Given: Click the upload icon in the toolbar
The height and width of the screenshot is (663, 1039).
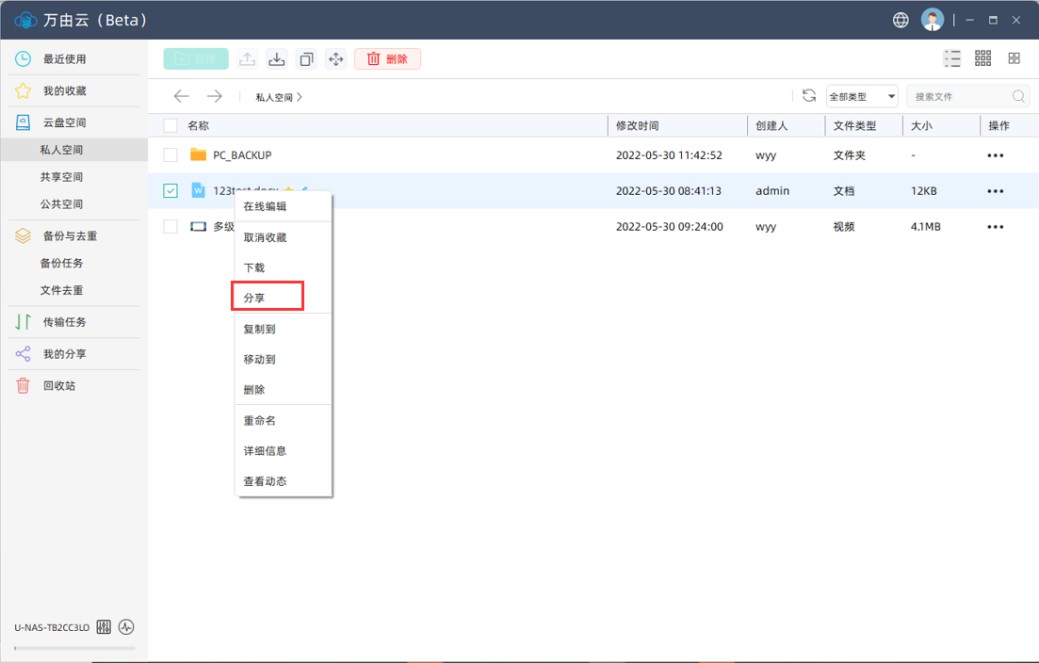Looking at the screenshot, I should click(x=247, y=59).
